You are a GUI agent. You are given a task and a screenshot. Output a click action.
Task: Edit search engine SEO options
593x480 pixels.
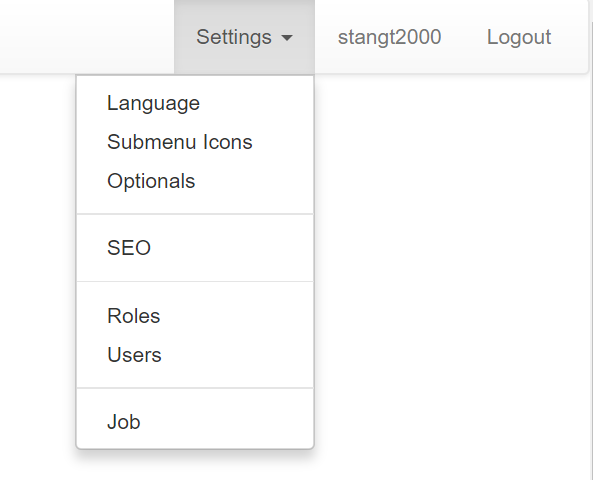195,248
